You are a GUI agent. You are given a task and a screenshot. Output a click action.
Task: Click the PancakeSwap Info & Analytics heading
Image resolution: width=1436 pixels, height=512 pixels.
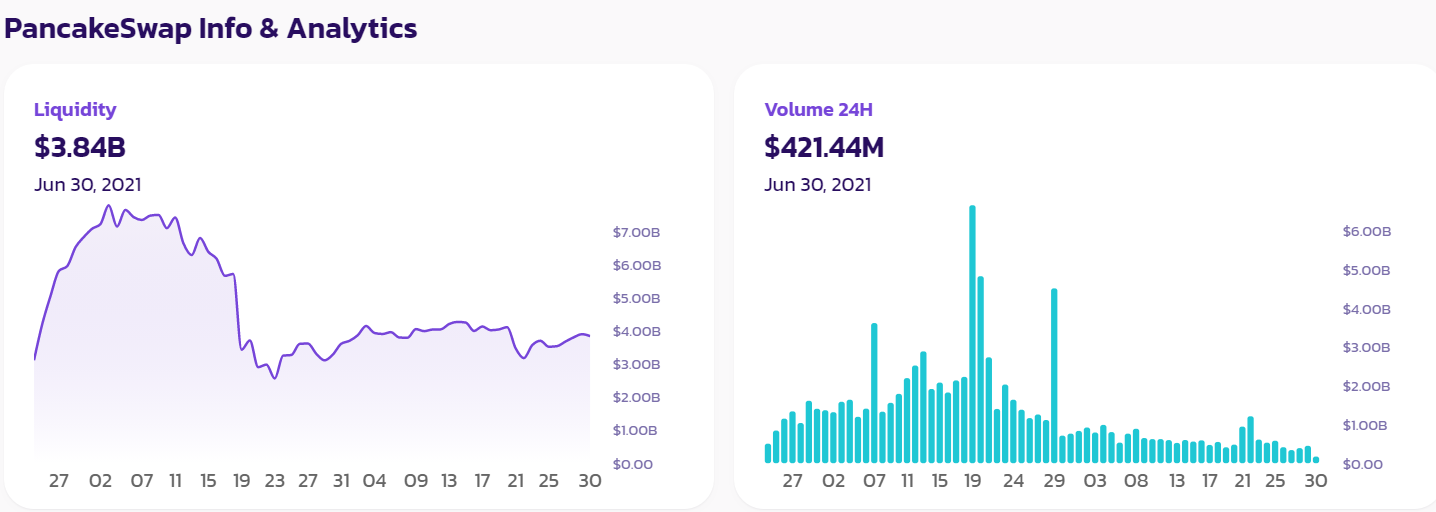[x=211, y=28]
